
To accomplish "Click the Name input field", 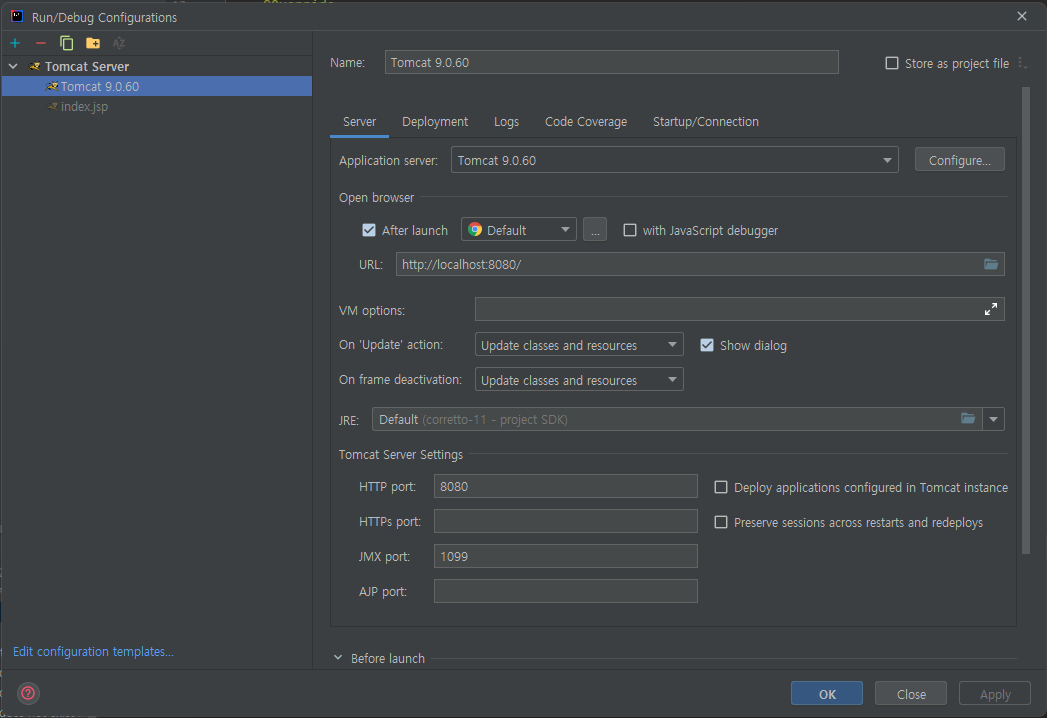I will (612, 62).
